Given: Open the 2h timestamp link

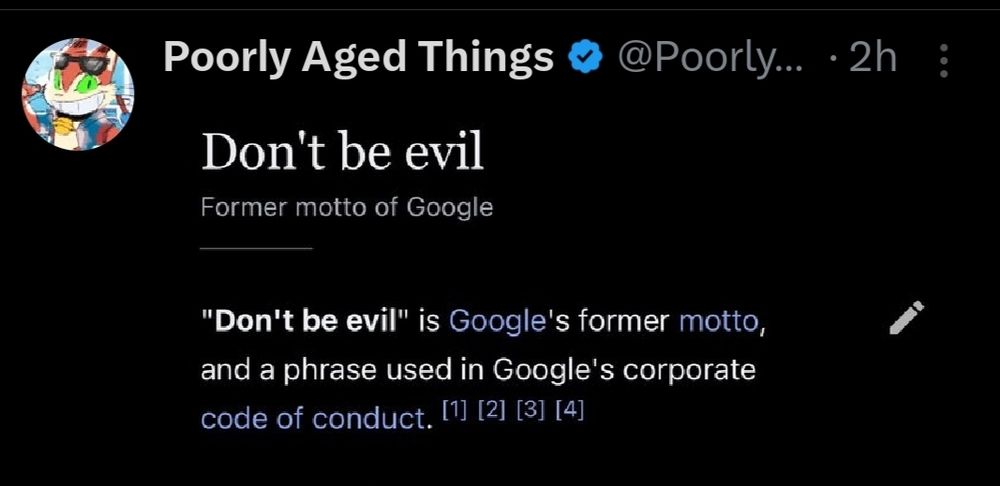Looking at the screenshot, I should pos(873,57).
